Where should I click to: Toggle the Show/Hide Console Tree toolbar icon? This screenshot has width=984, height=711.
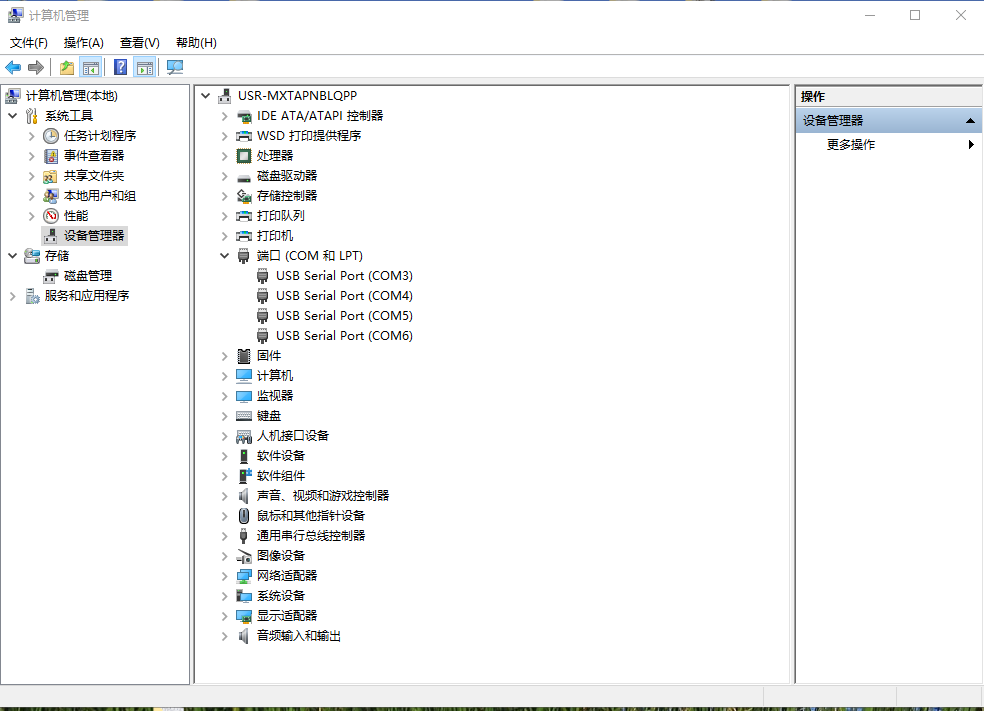tap(91, 67)
